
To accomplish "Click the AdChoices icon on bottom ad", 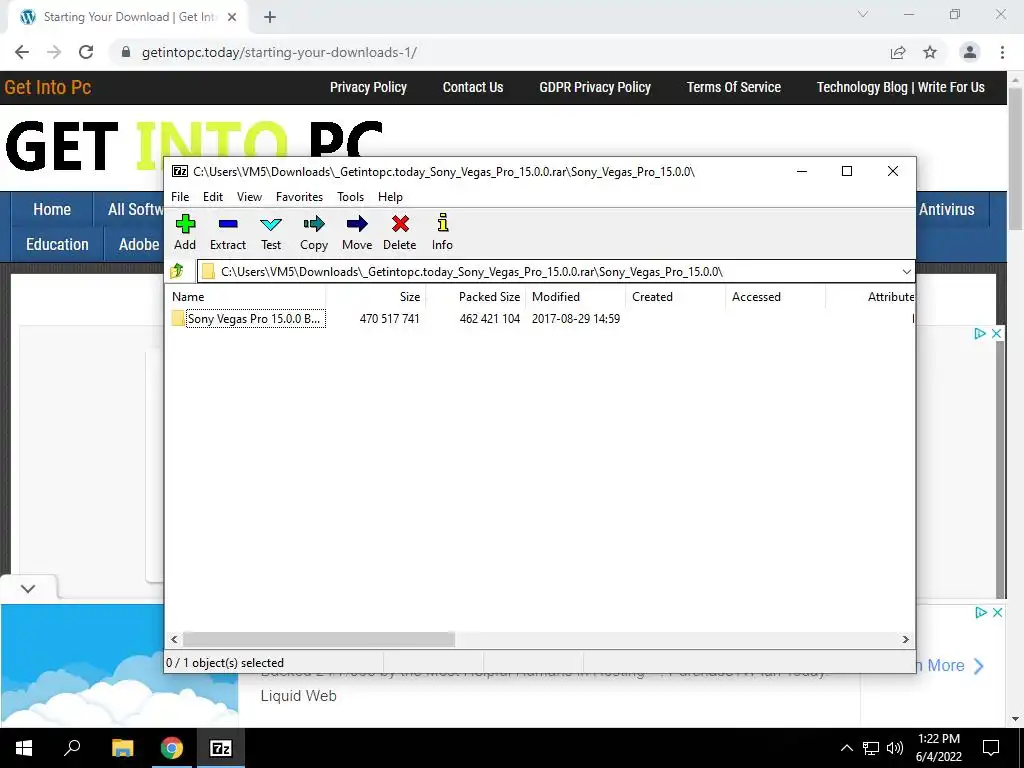I will (980, 613).
